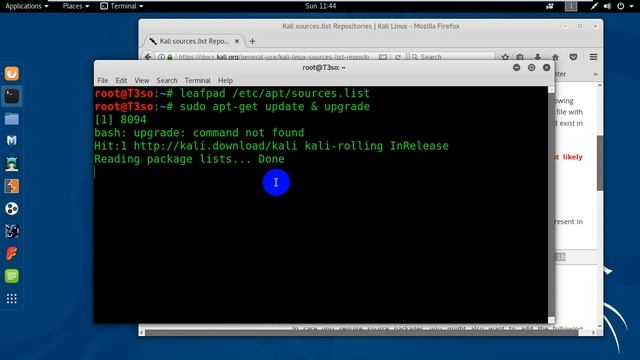This screenshot has width=640, height=360.
Task: Open the Files folder dock icon
Action: click(11, 119)
